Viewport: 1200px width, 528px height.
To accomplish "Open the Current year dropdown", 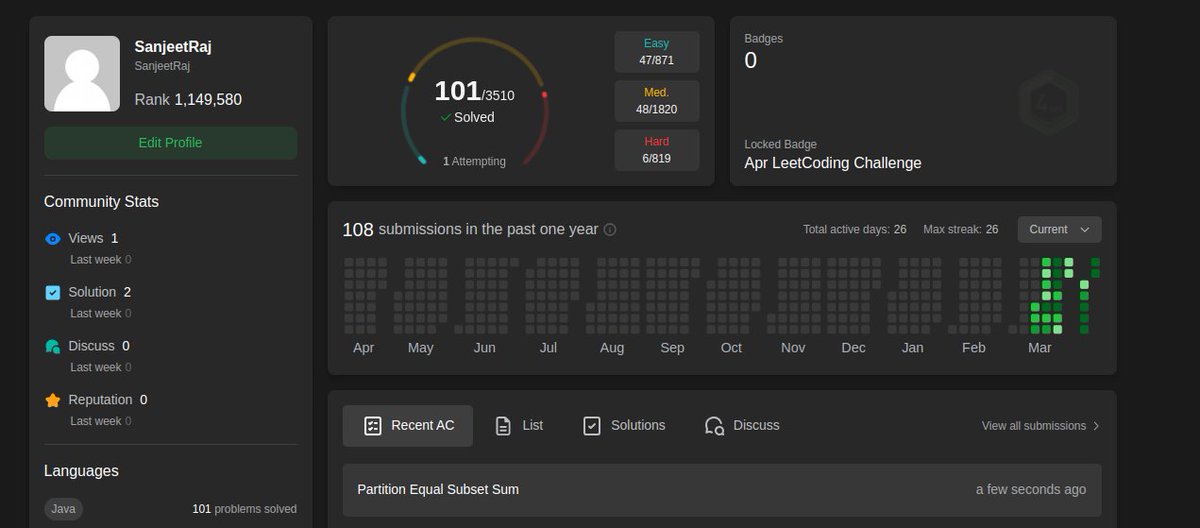I will click(x=1059, y=229).
